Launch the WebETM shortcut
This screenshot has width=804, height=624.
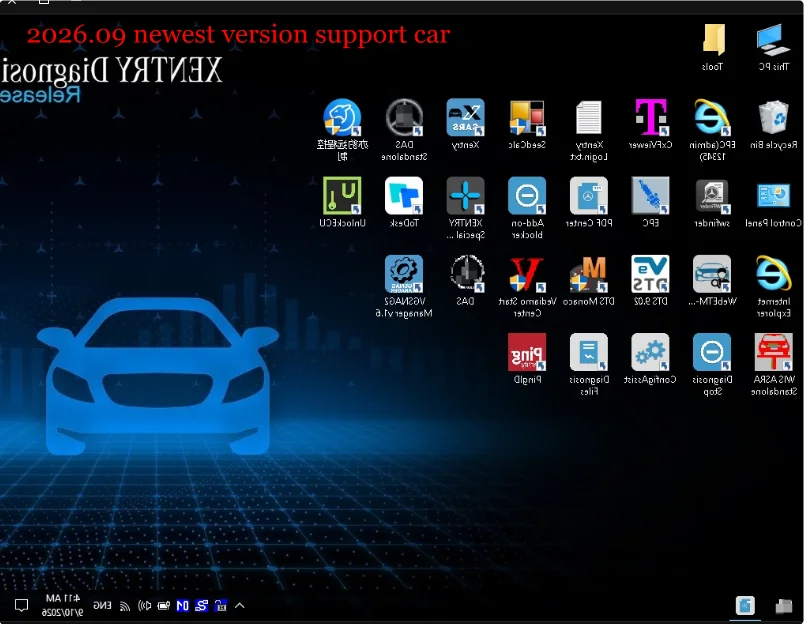[x=712, y=281]
